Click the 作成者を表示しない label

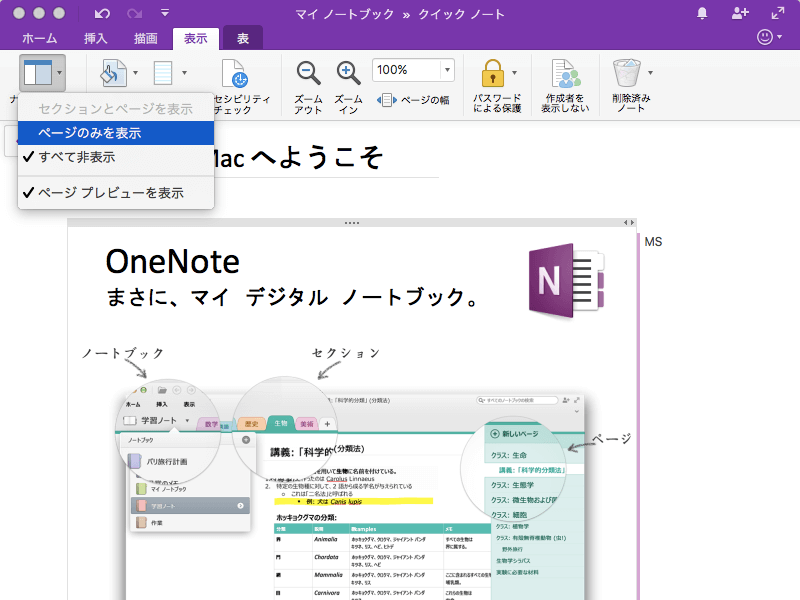pos(565,103)
